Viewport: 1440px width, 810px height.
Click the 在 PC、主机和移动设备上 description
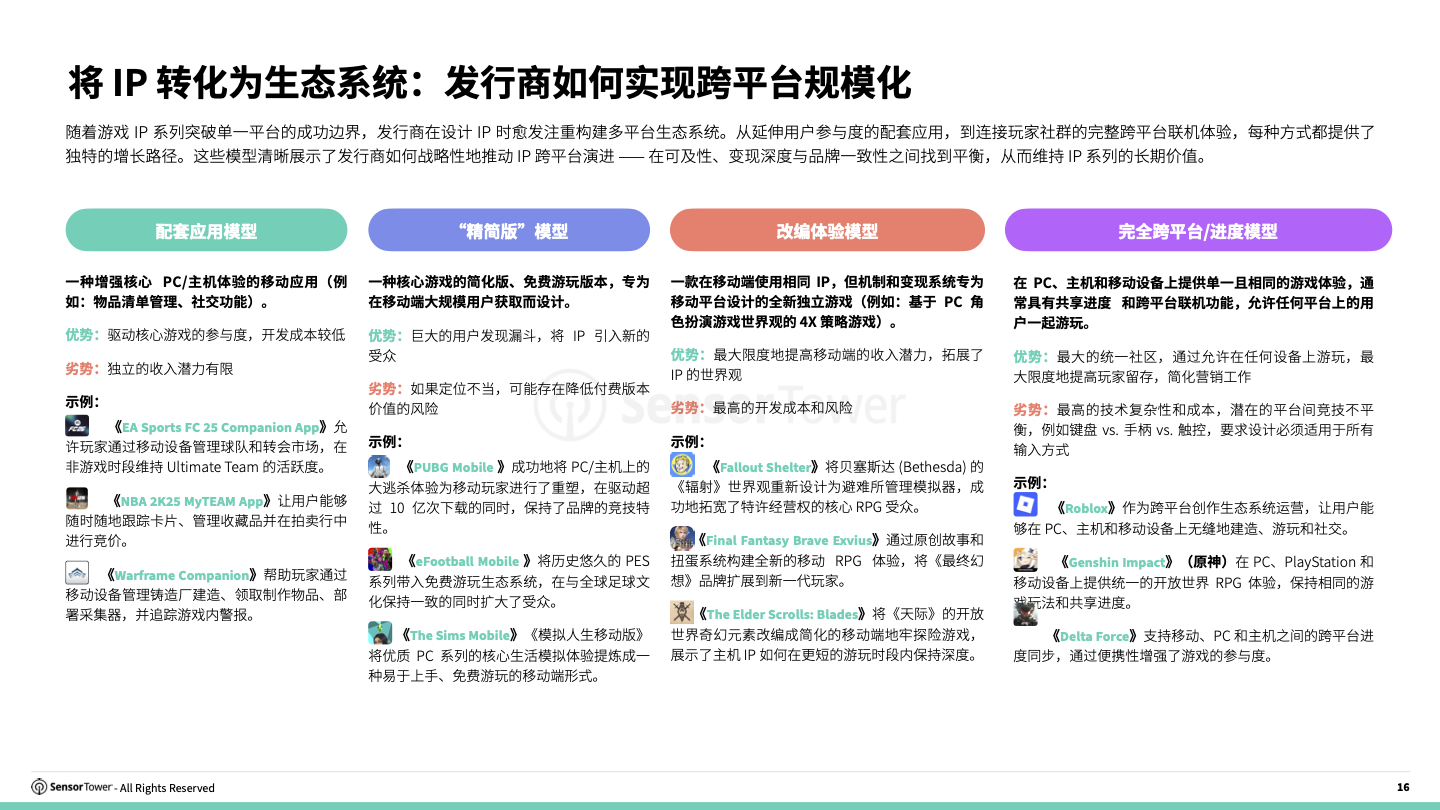[1193, 302]
